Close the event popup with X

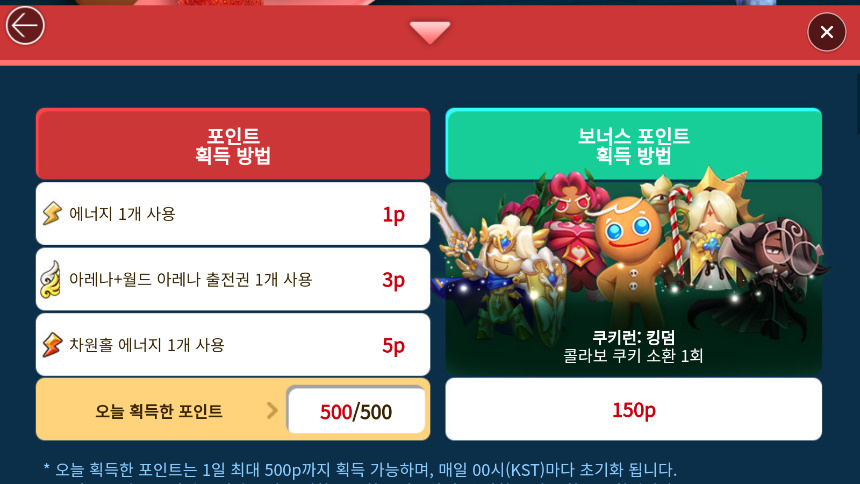click(827, 32)
